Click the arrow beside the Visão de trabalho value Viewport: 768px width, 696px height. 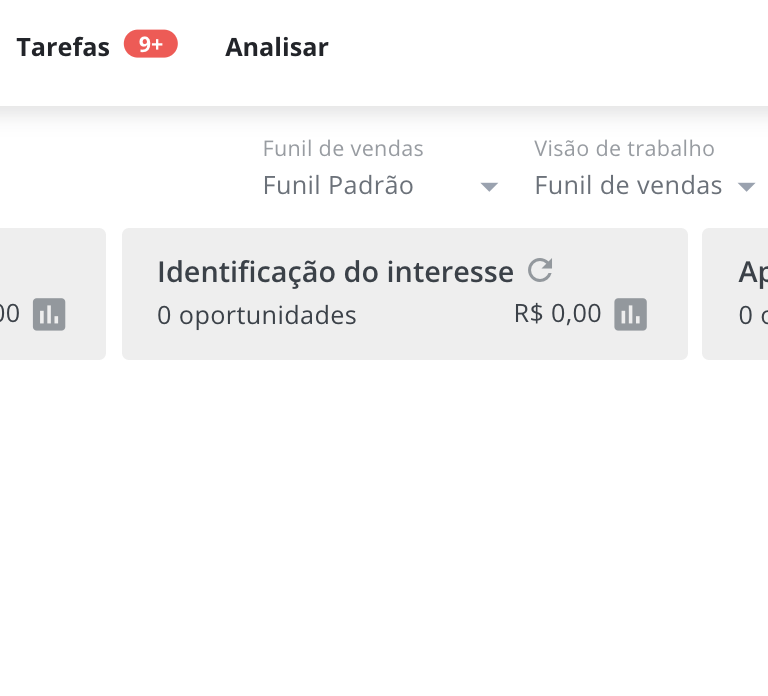(x=745, y=187)
